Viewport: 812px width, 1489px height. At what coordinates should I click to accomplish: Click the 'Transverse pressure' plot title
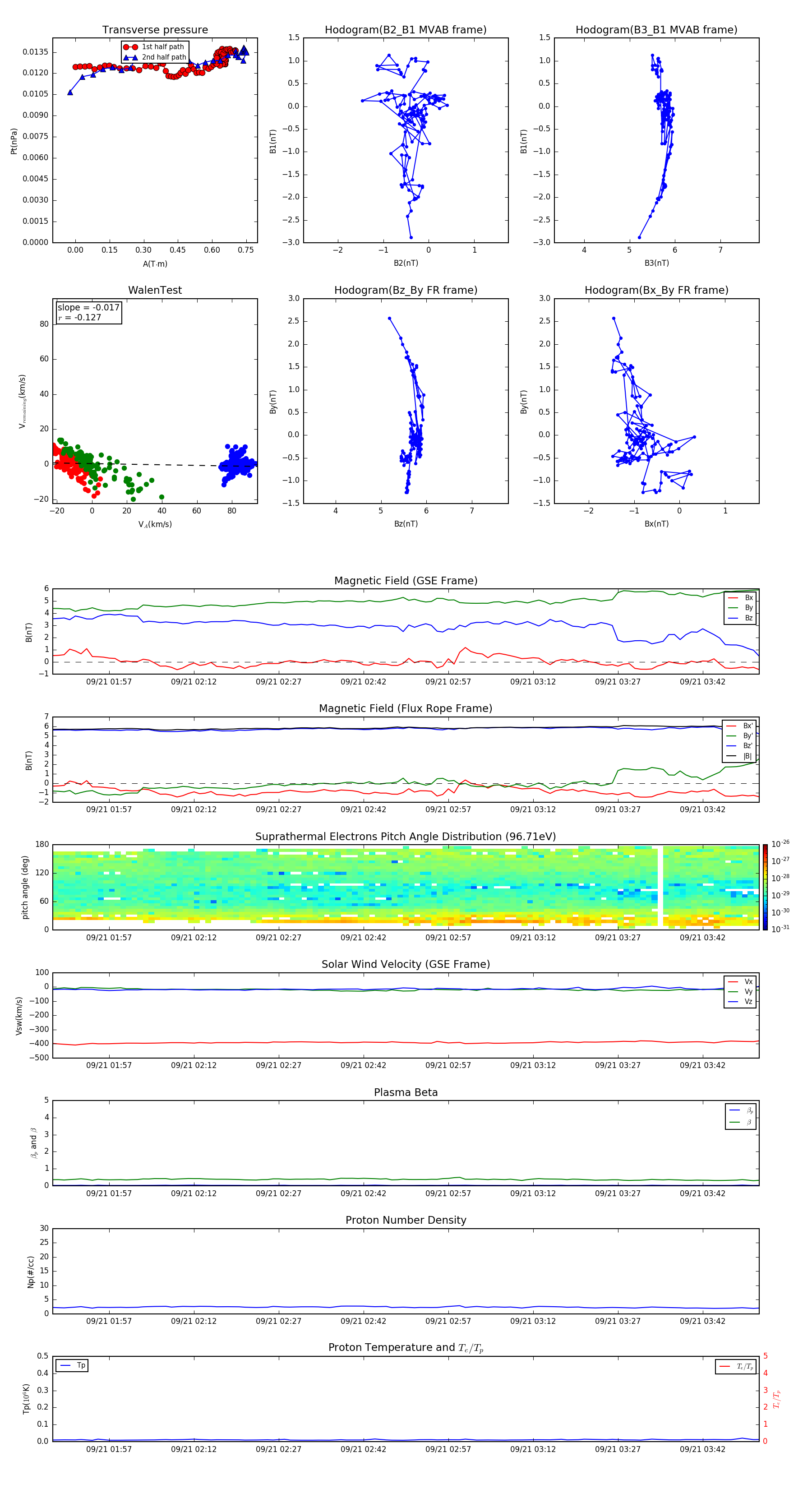point(155,30)
